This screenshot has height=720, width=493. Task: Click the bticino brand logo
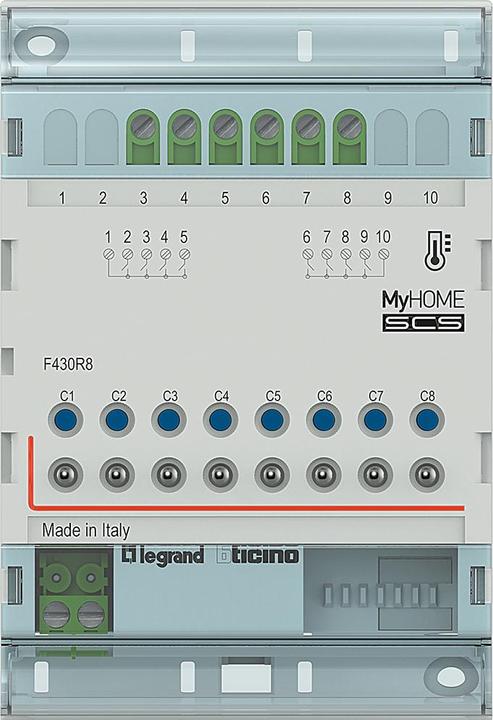coord(258,555)
